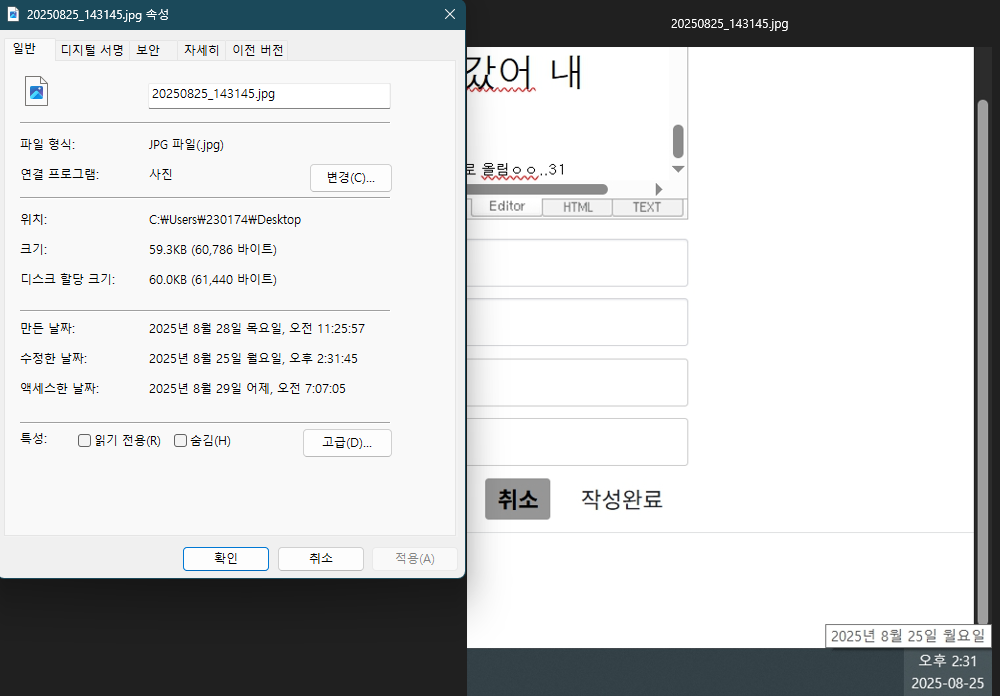Select the 자세히 tab

tap(201, 50)
